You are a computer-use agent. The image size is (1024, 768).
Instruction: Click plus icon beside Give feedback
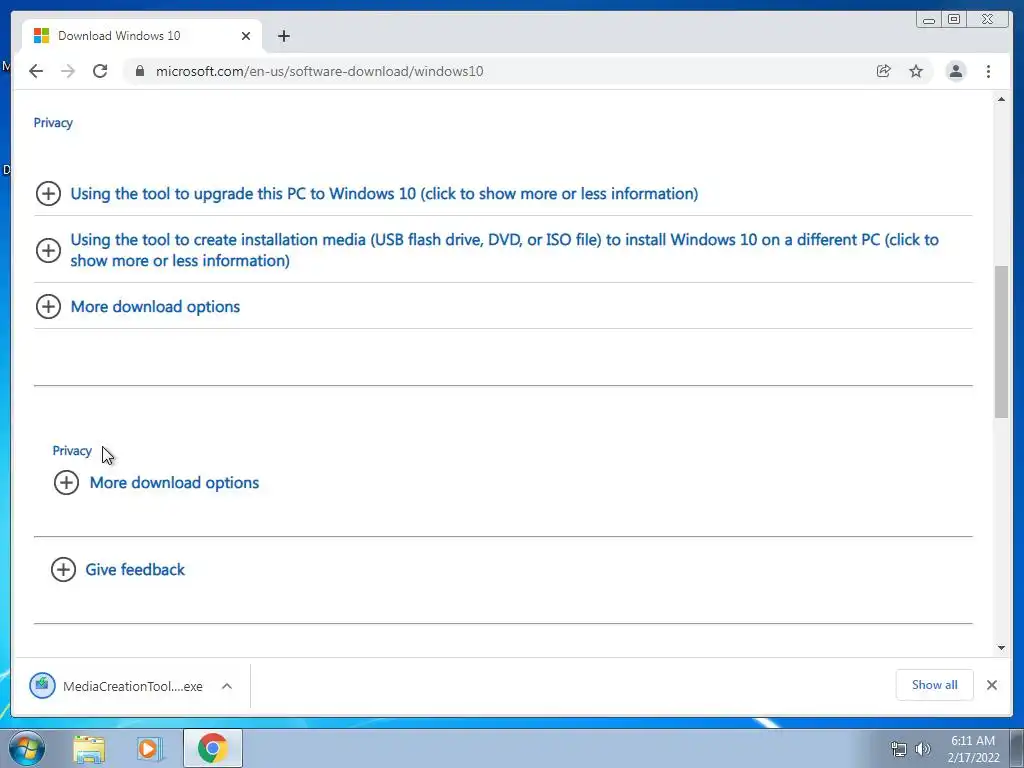click(x=63, y=569)
